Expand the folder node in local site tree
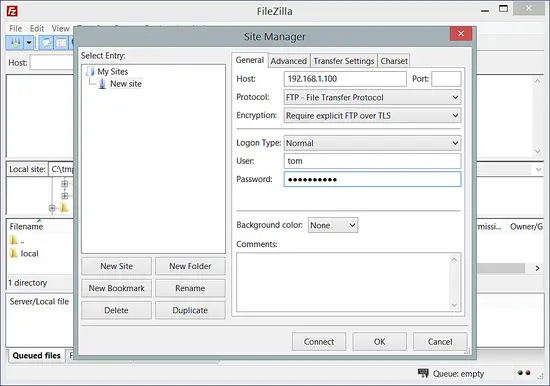The image size is (550, 386). click(x=52, y=208)
